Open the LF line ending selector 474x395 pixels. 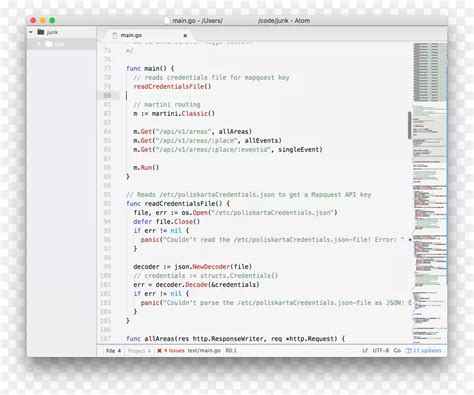tap(365, 350)
